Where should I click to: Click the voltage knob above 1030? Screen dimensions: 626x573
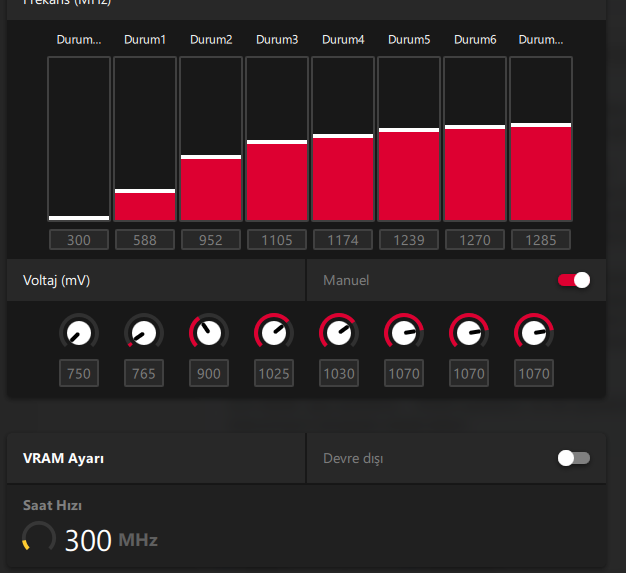[x=339, y=332]
